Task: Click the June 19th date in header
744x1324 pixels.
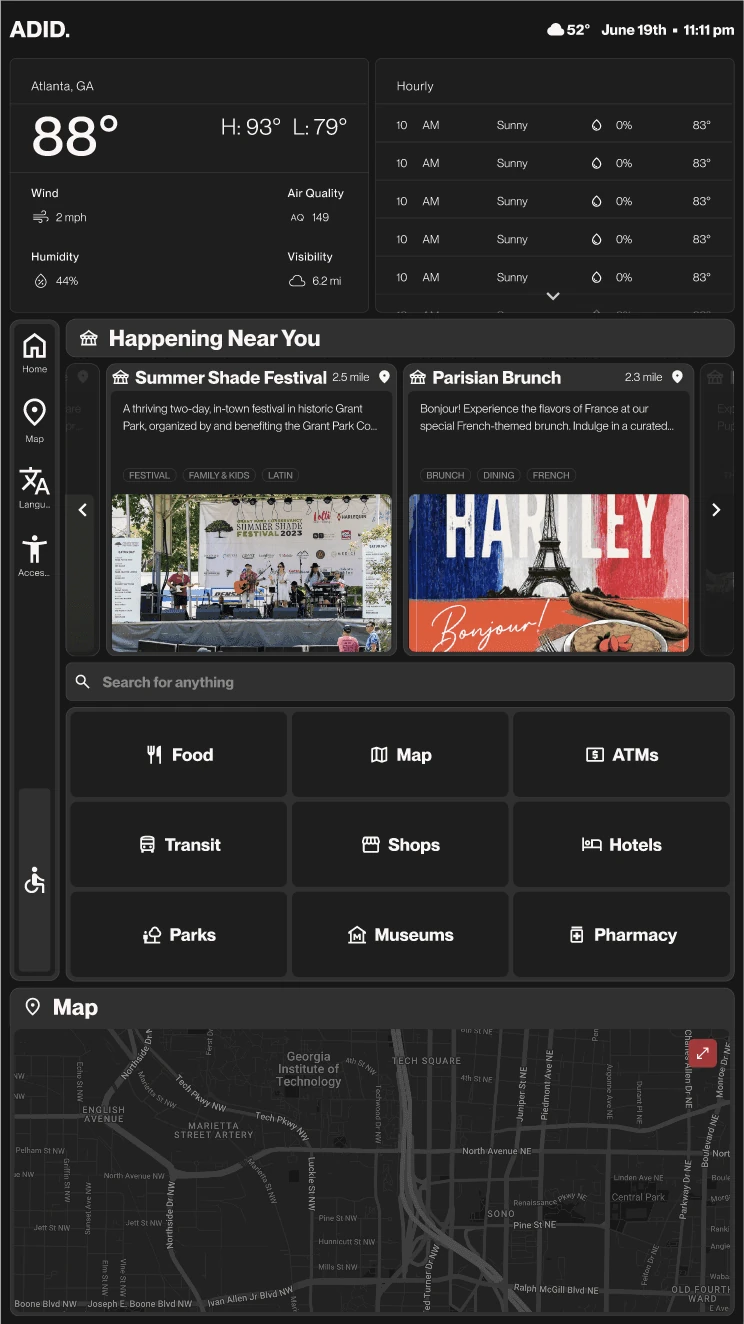Action: tap(634, 30)
